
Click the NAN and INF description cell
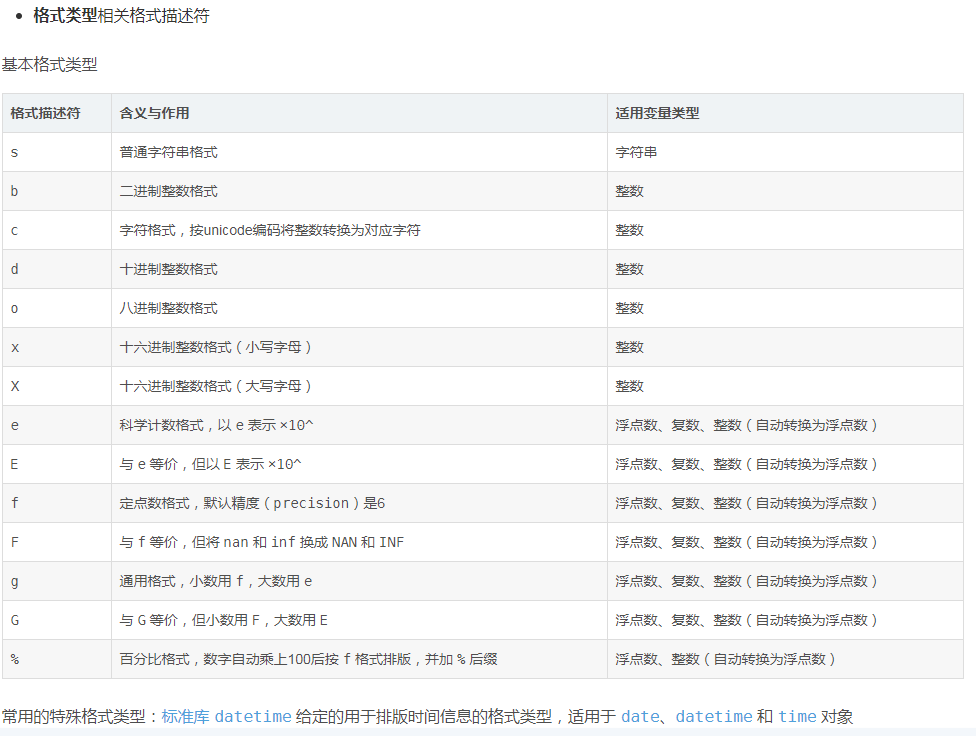262,542
